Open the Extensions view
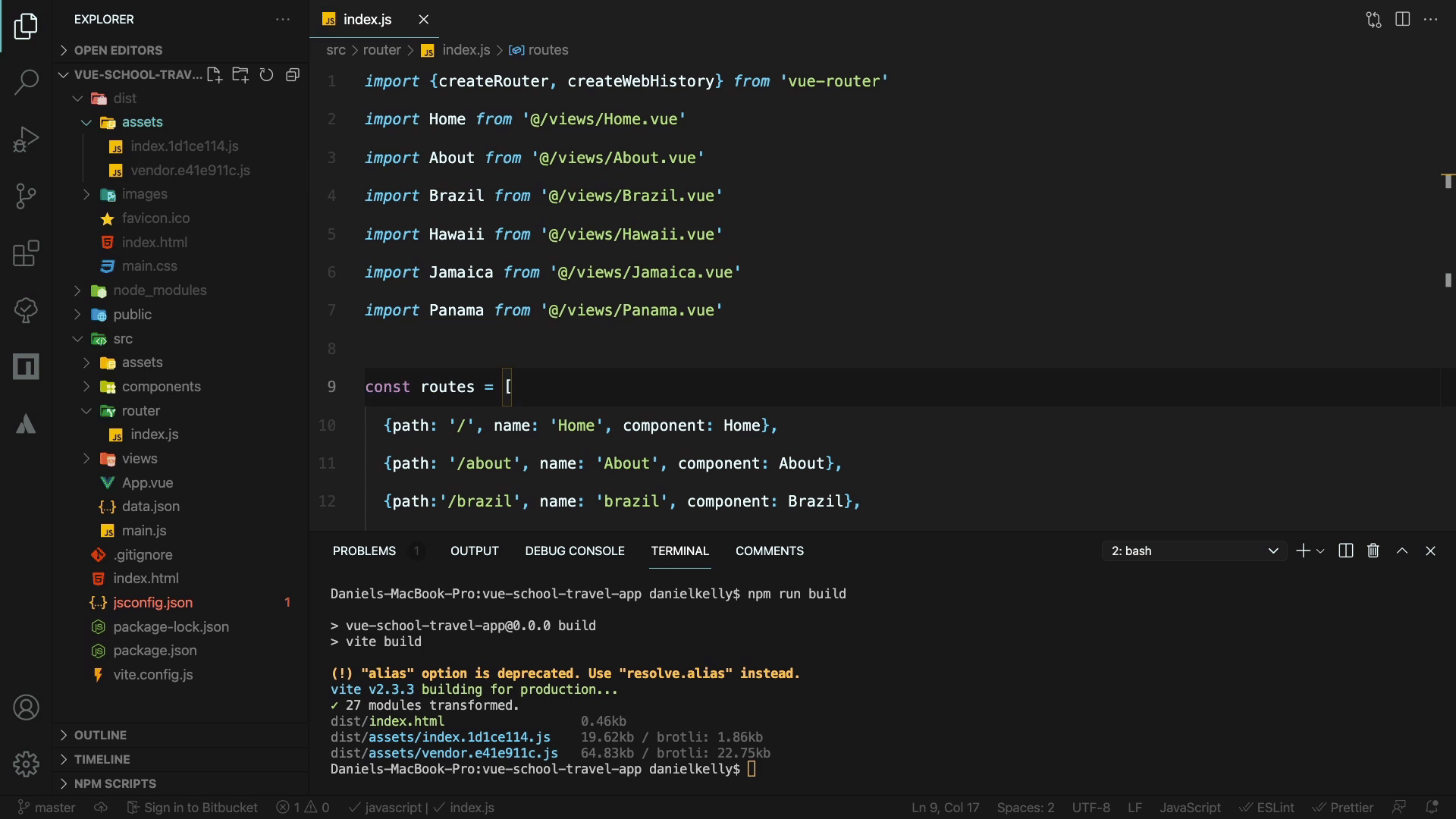 click(x=26, y=253)
